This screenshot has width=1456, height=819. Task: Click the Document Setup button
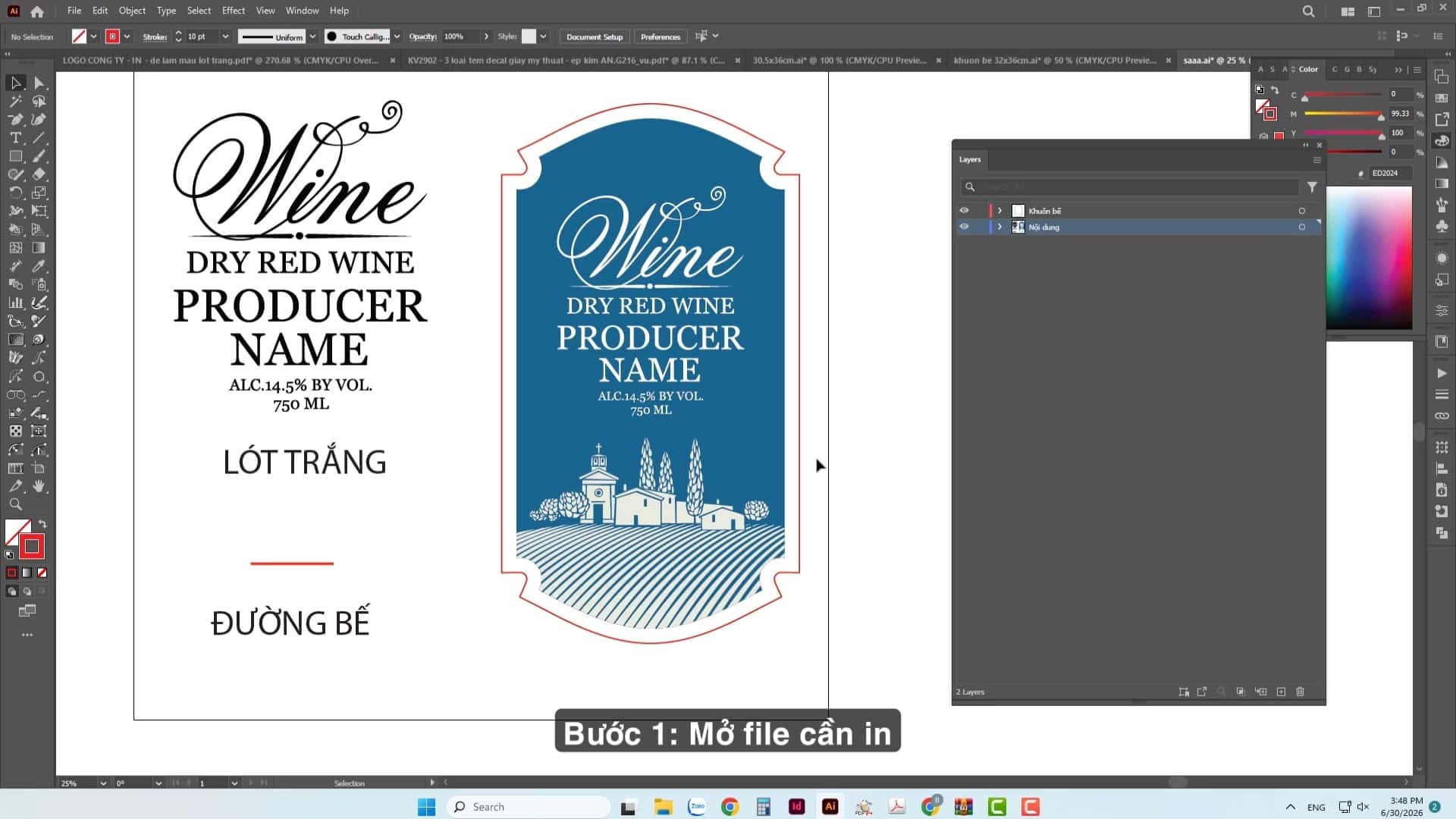tap(595, 36)
